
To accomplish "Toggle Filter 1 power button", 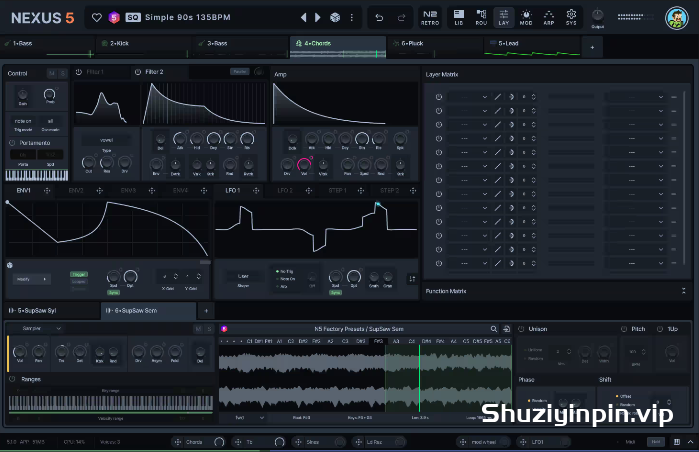I will [x=79, y=72].
